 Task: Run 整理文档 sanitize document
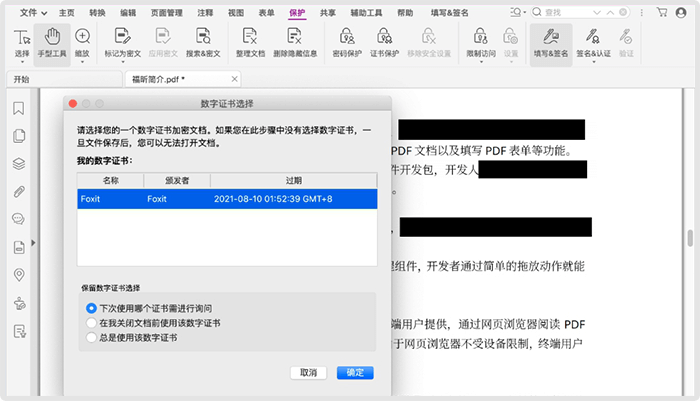click(250, 43)
